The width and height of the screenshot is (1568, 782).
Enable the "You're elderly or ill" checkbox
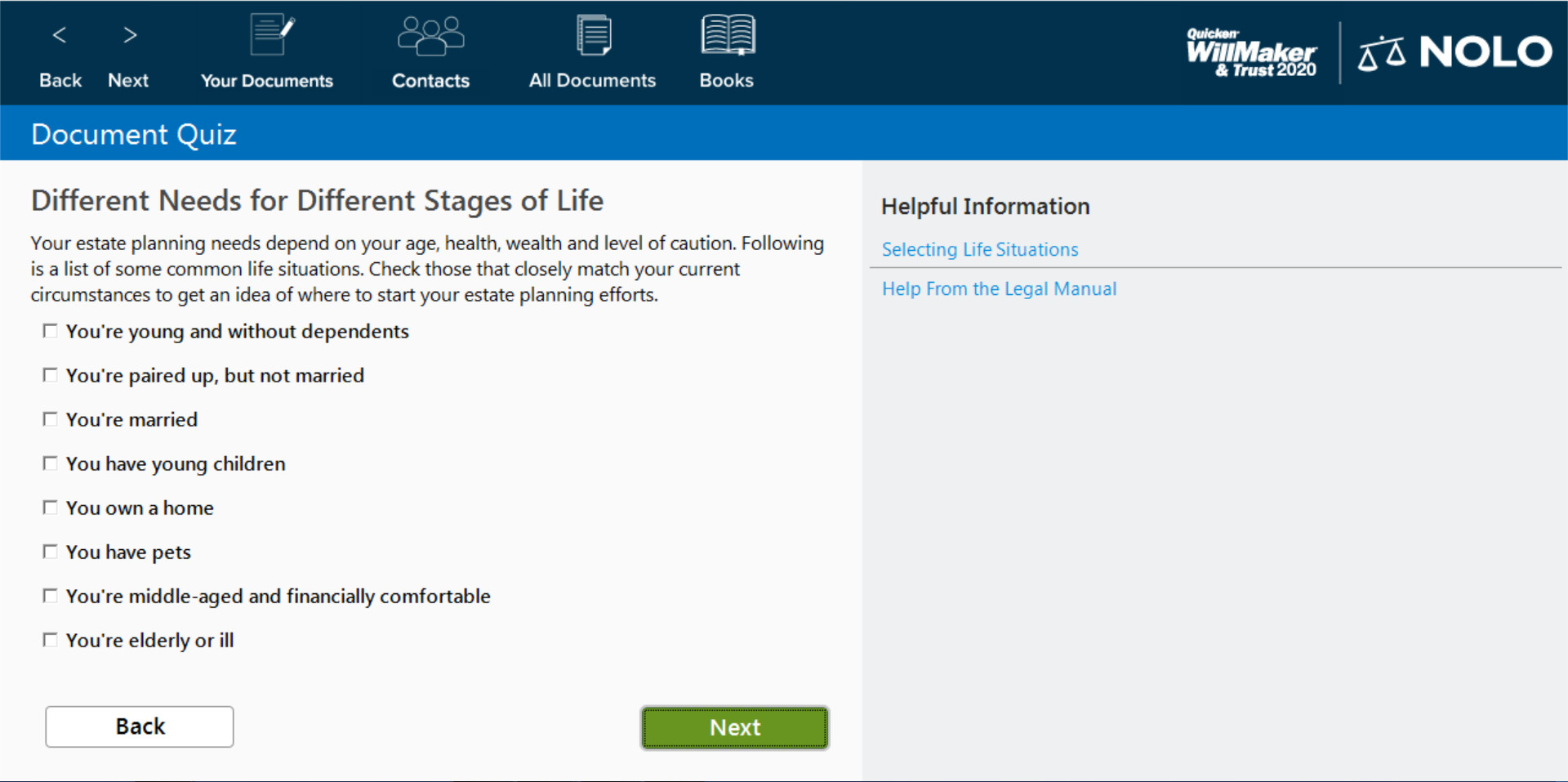50,639
